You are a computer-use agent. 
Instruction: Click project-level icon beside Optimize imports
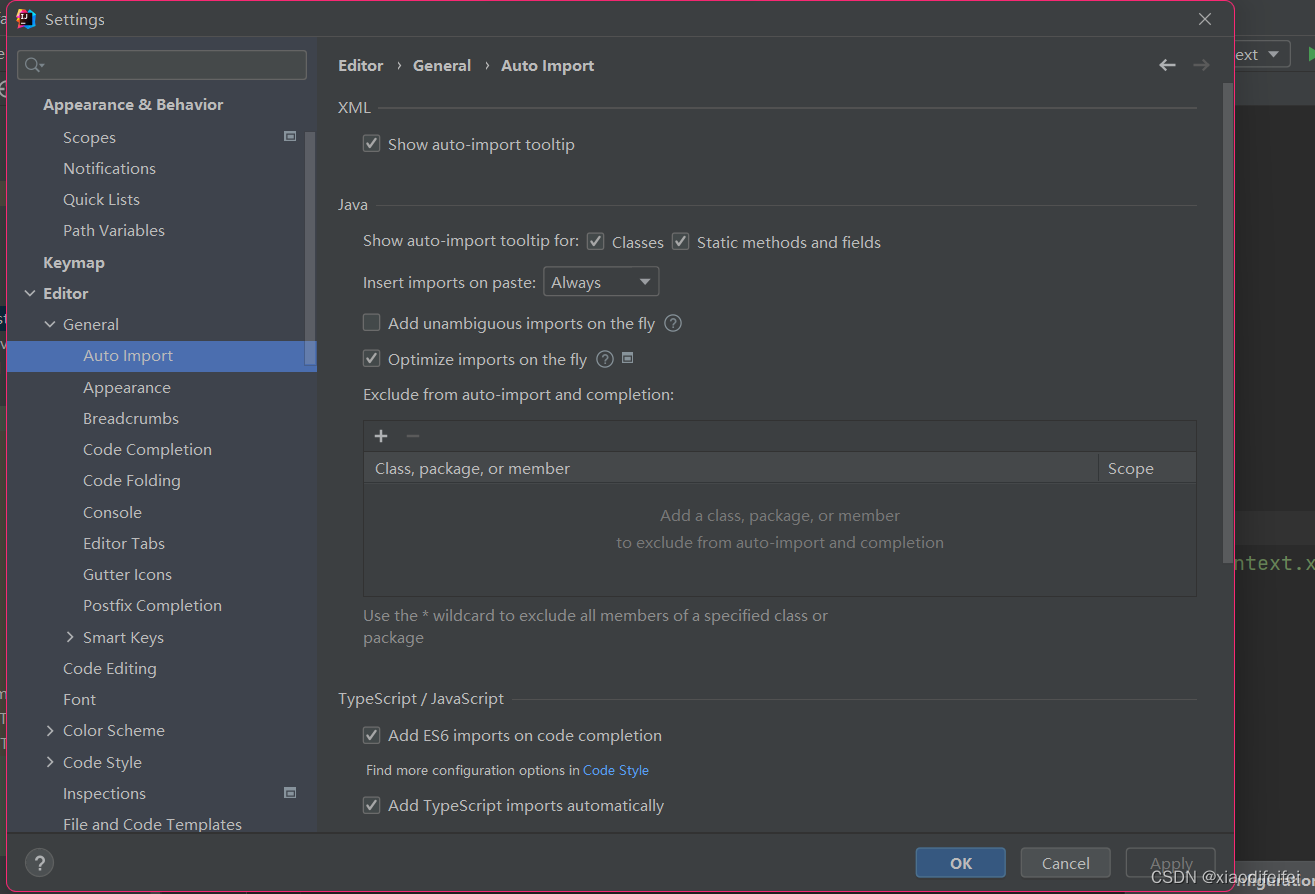click(x=628, y=358)
